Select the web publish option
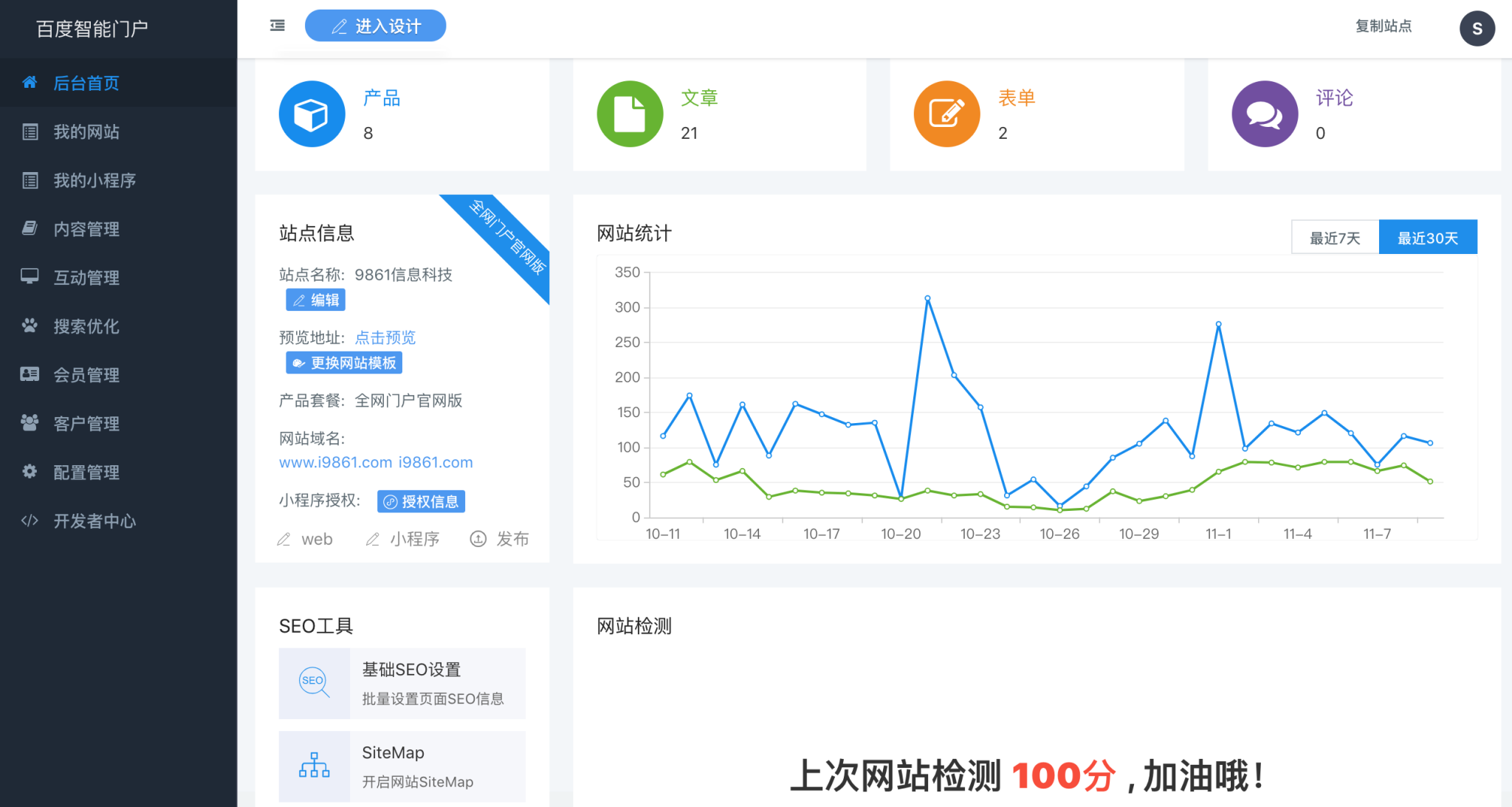This screenshot has height=807, width=1512. pyautogui.click(x=304, y=538)
